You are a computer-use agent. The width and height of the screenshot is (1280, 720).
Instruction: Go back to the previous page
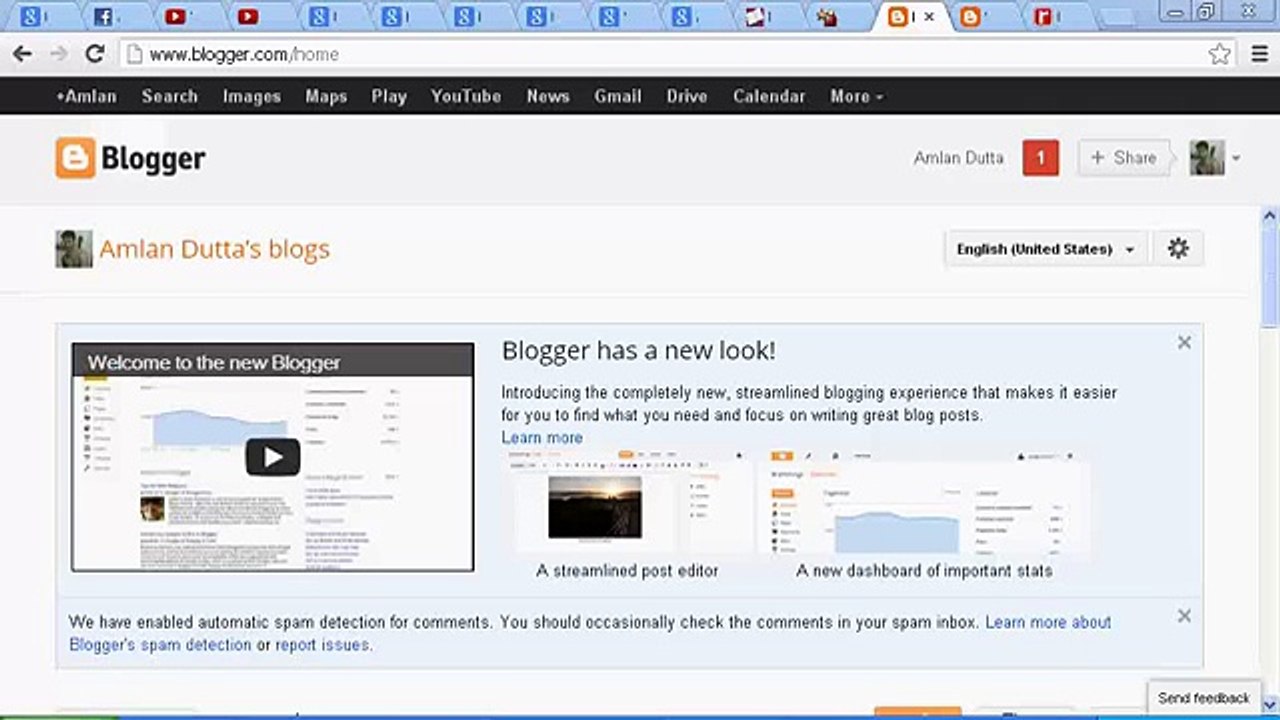click(x=22, y=54)
